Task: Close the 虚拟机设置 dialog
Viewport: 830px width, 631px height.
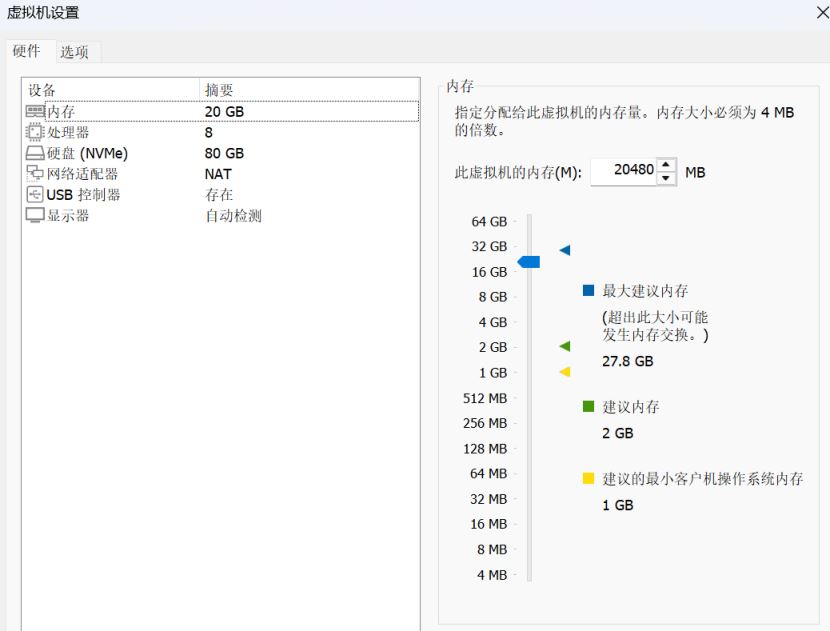Action: click(823, 13)
